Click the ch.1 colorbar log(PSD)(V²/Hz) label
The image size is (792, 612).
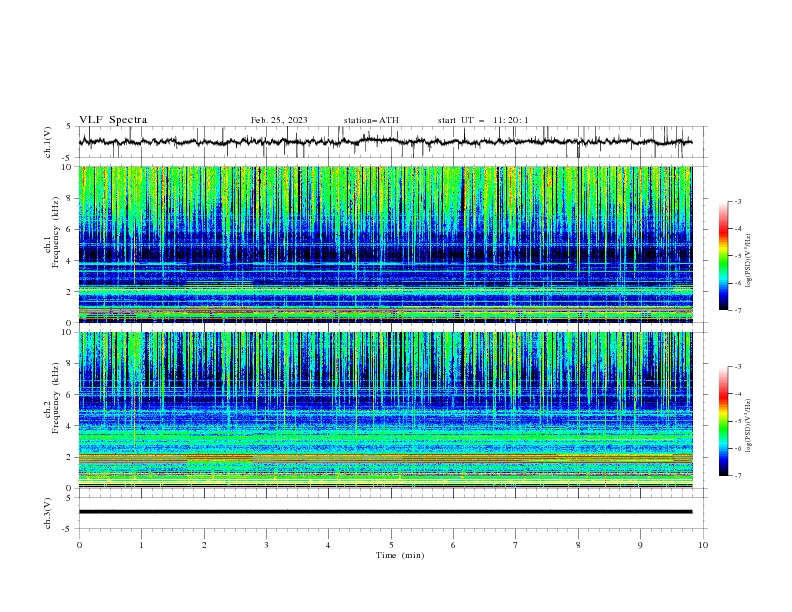[748, 261]
